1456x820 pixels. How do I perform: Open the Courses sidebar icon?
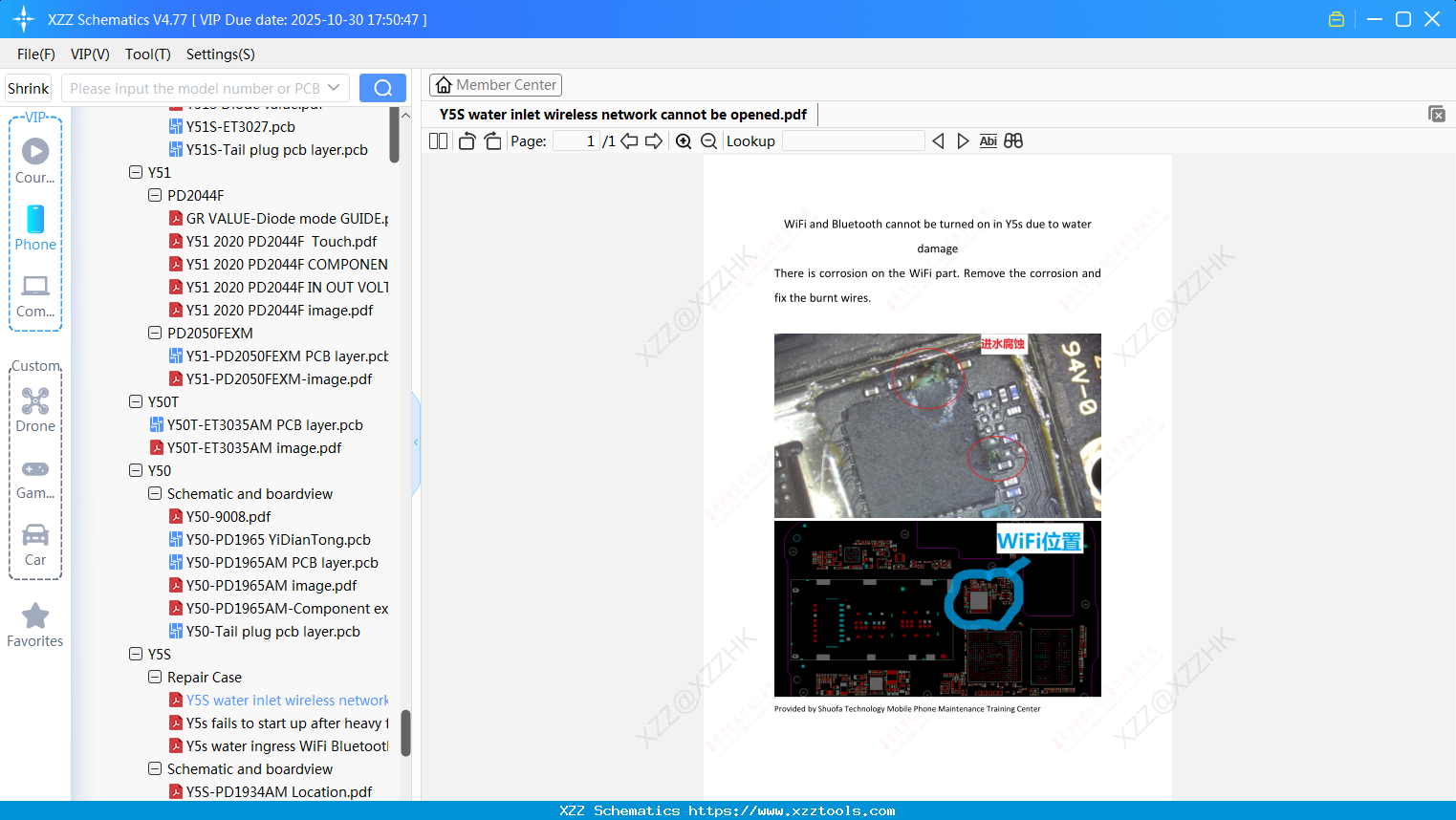(35, 161)
